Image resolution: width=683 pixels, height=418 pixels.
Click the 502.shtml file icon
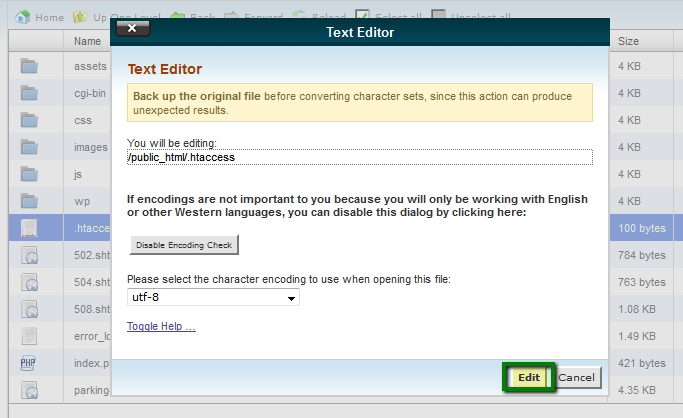click(x=29, y=255)
